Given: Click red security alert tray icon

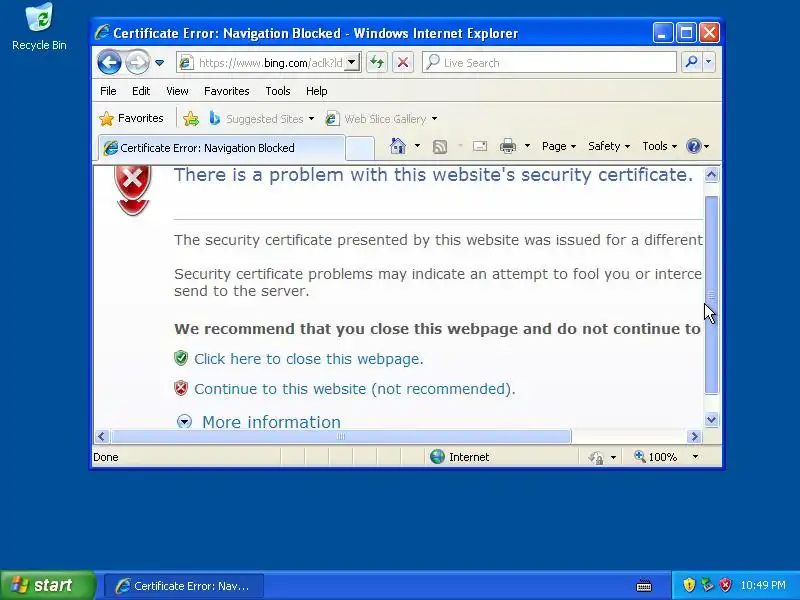Looking at the screenshot, I should [725, 585].
